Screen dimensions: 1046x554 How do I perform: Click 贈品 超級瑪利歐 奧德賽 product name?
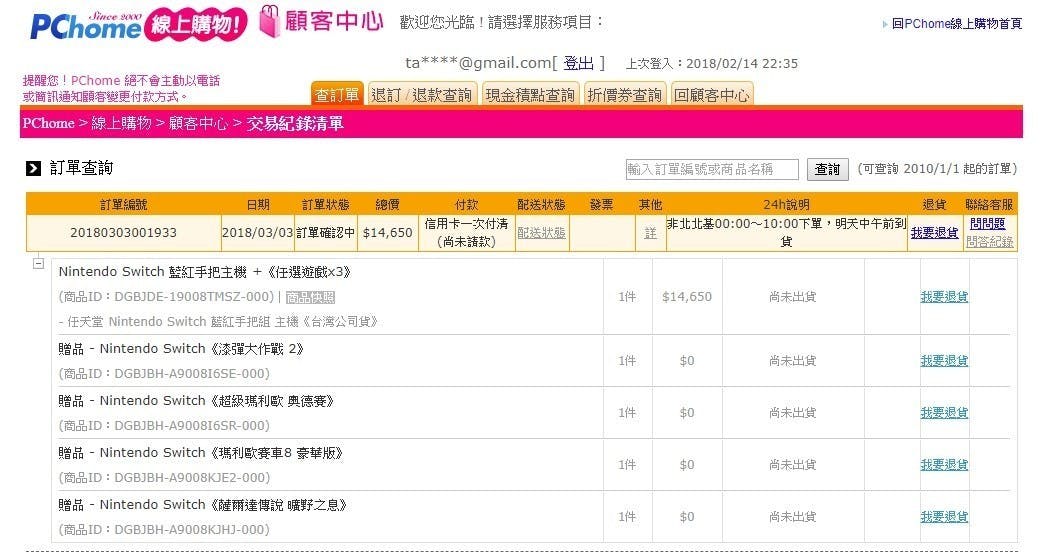tap(196, 401)
